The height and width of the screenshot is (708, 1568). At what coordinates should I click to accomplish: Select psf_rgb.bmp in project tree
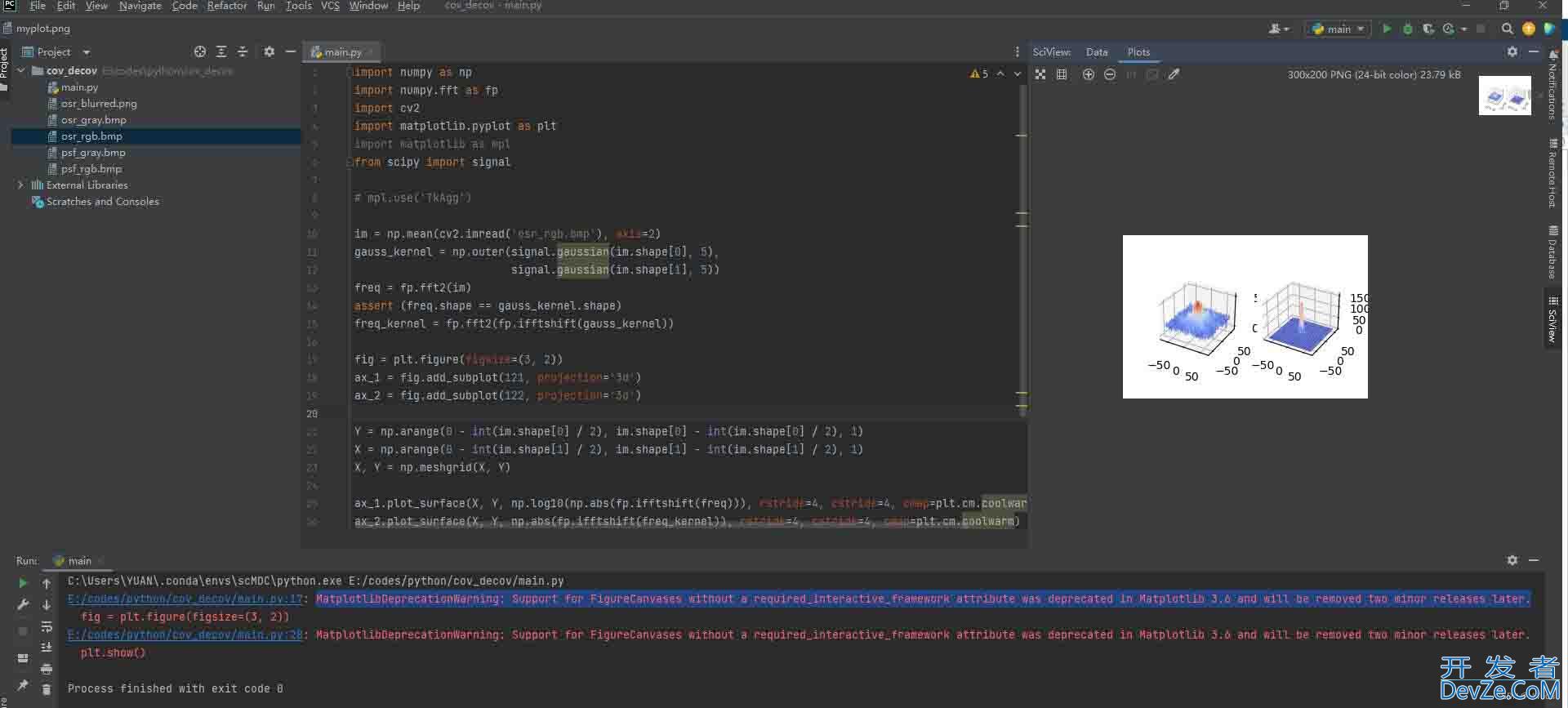(91, 169)
